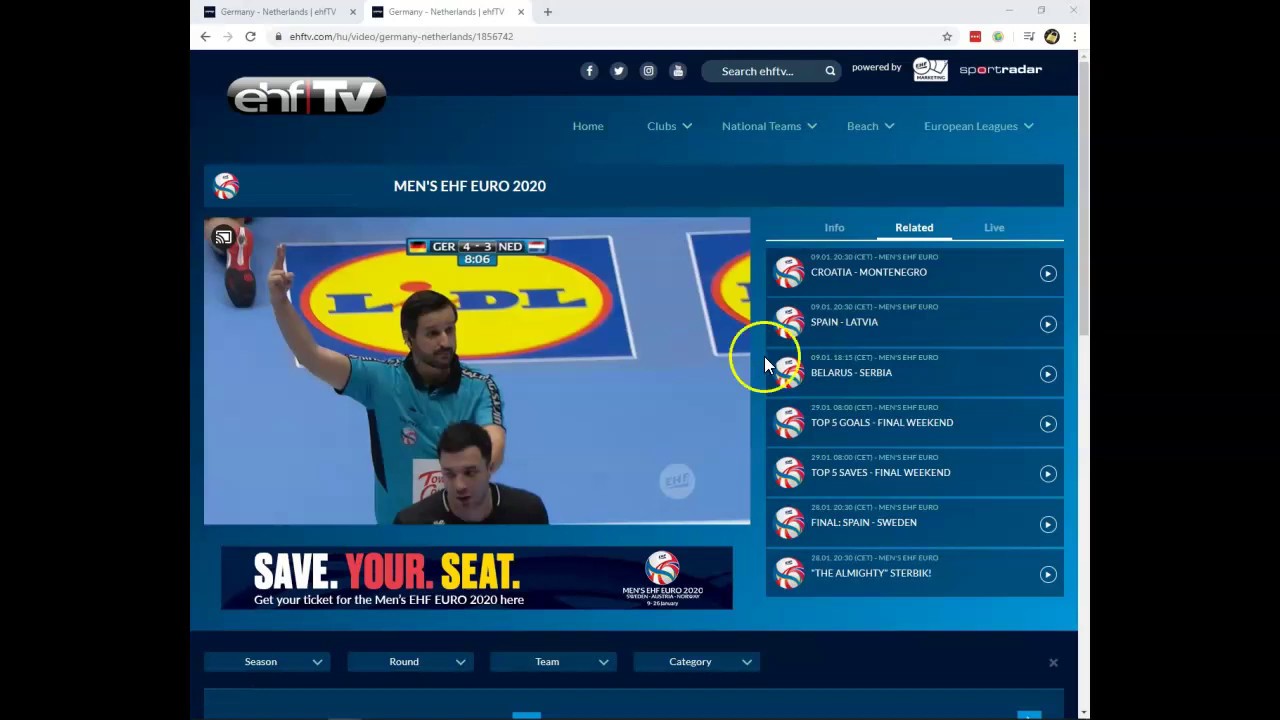Click the EHF Marketing logo

[930, 69]
